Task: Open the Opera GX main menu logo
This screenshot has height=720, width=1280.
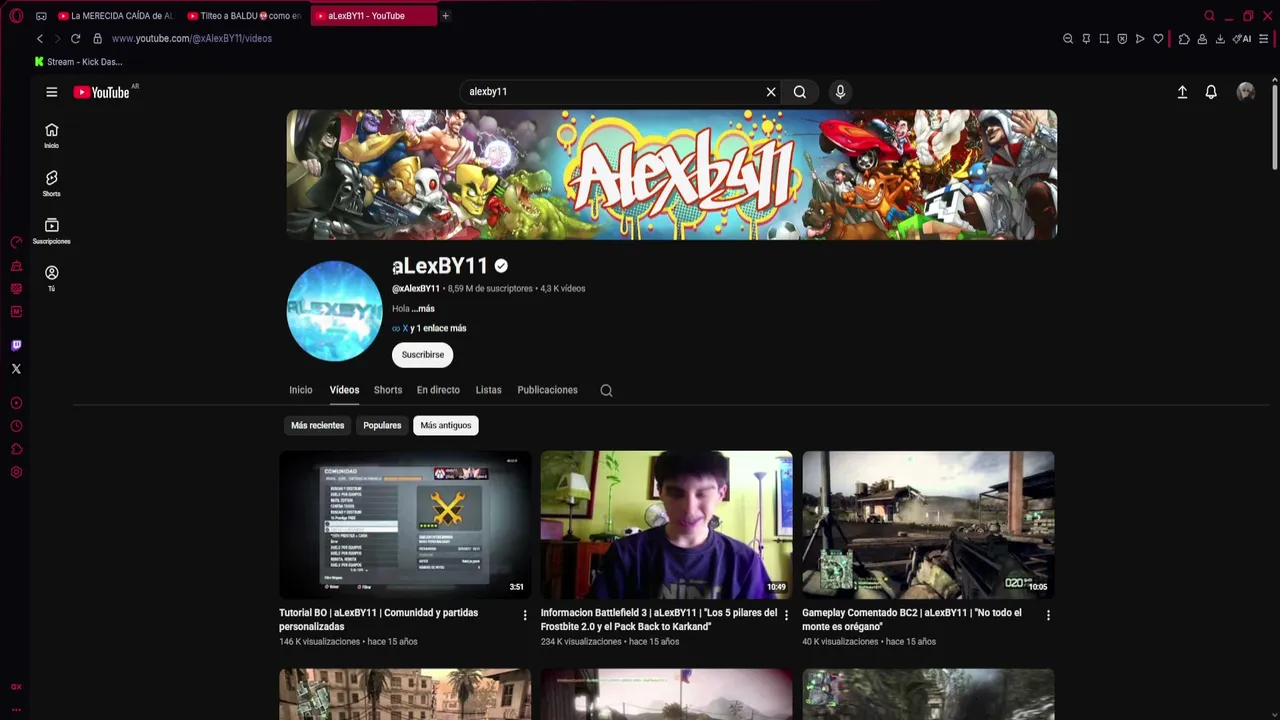Action: click(16, 16)
